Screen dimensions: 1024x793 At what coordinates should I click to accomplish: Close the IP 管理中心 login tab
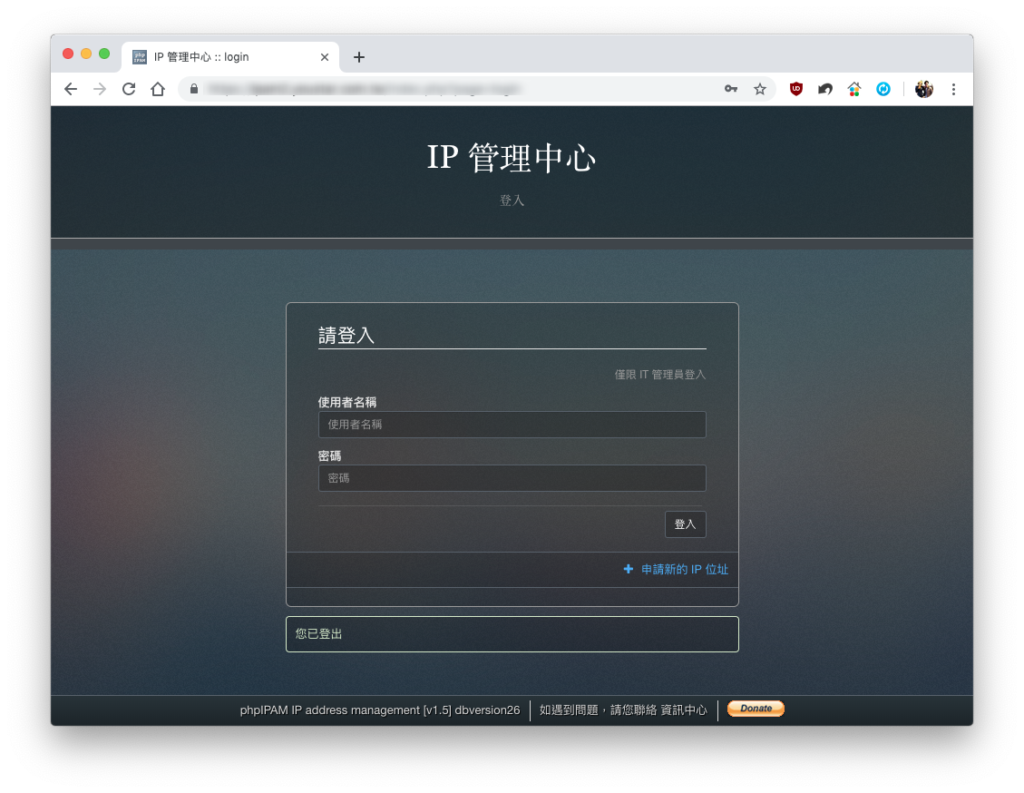click(x=325, y=57)
